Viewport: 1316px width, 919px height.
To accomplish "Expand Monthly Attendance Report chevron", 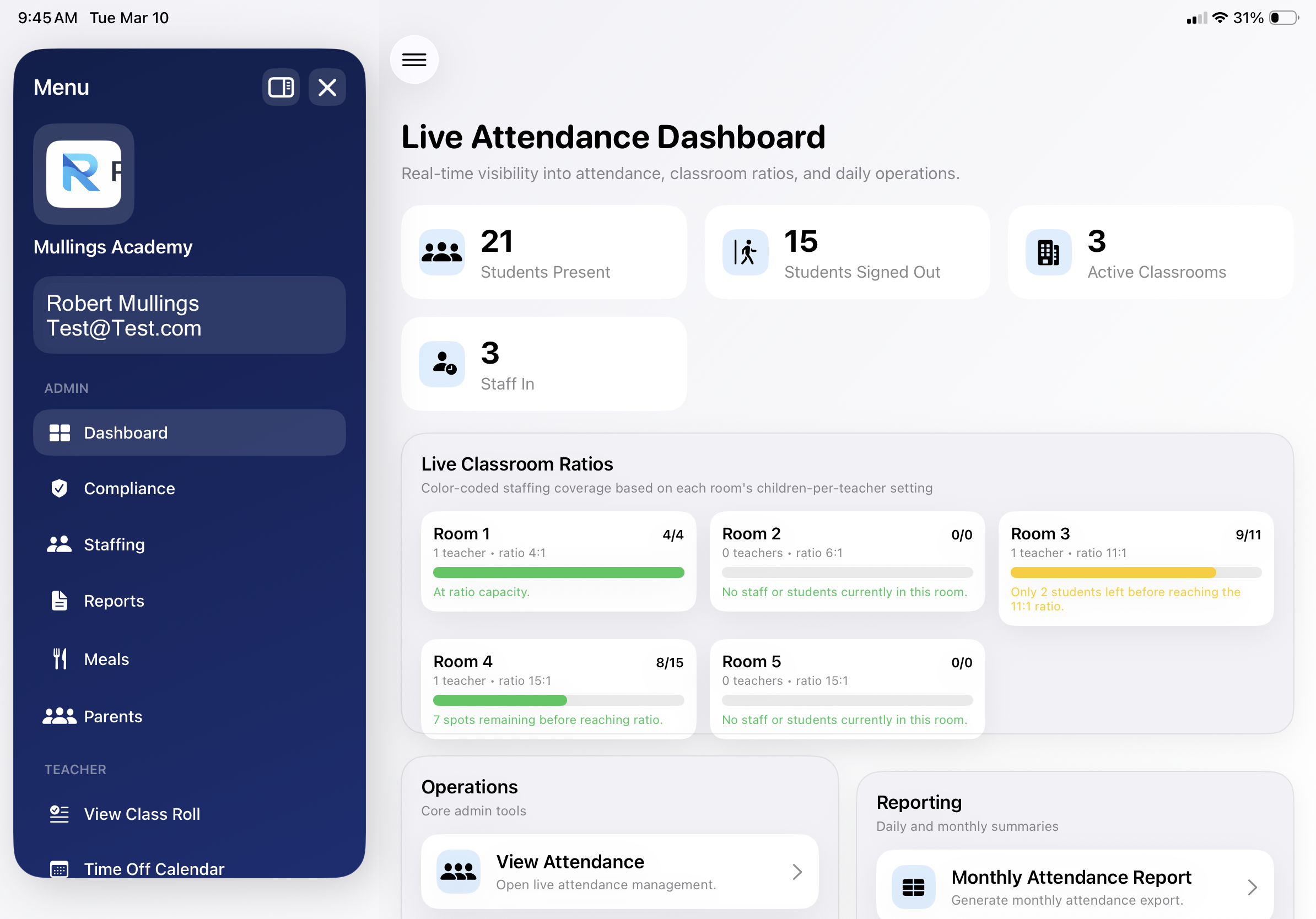I will (1253, 888).
